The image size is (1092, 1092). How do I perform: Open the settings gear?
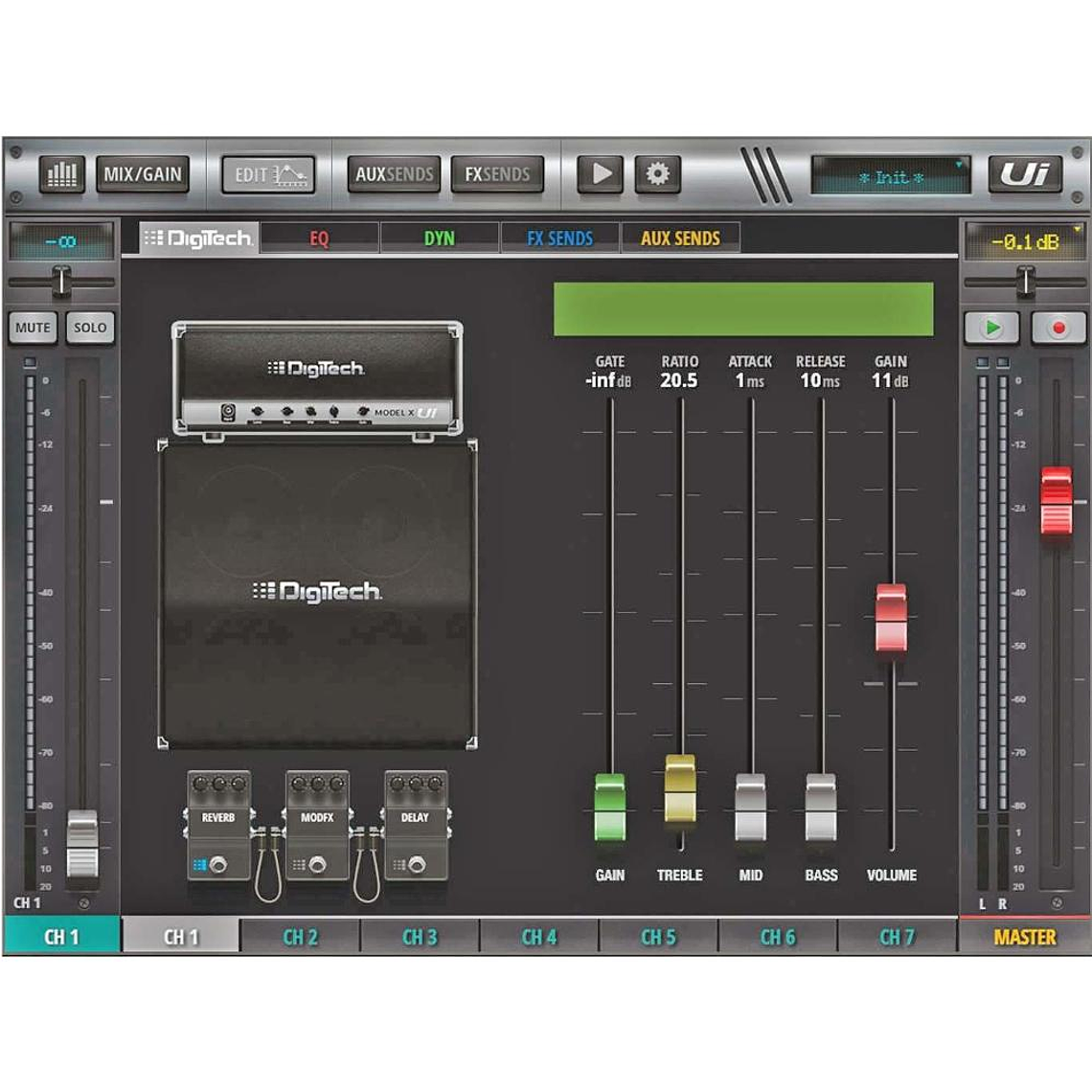tap(654, 173)
